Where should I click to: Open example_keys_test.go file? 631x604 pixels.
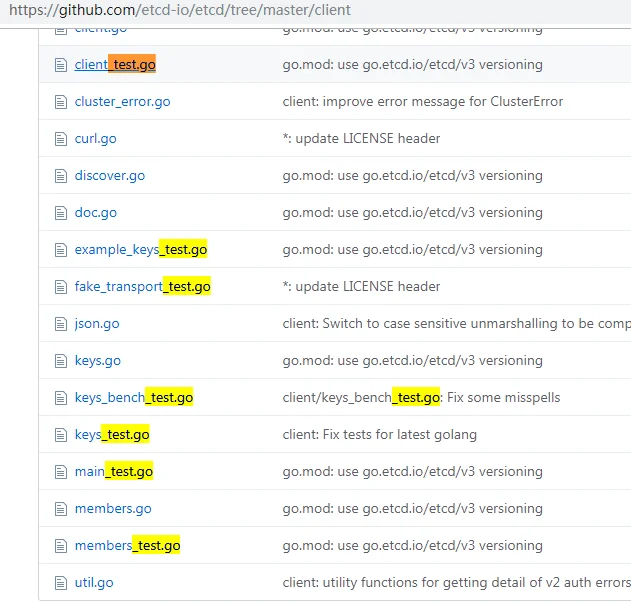[x=140, y=250]
